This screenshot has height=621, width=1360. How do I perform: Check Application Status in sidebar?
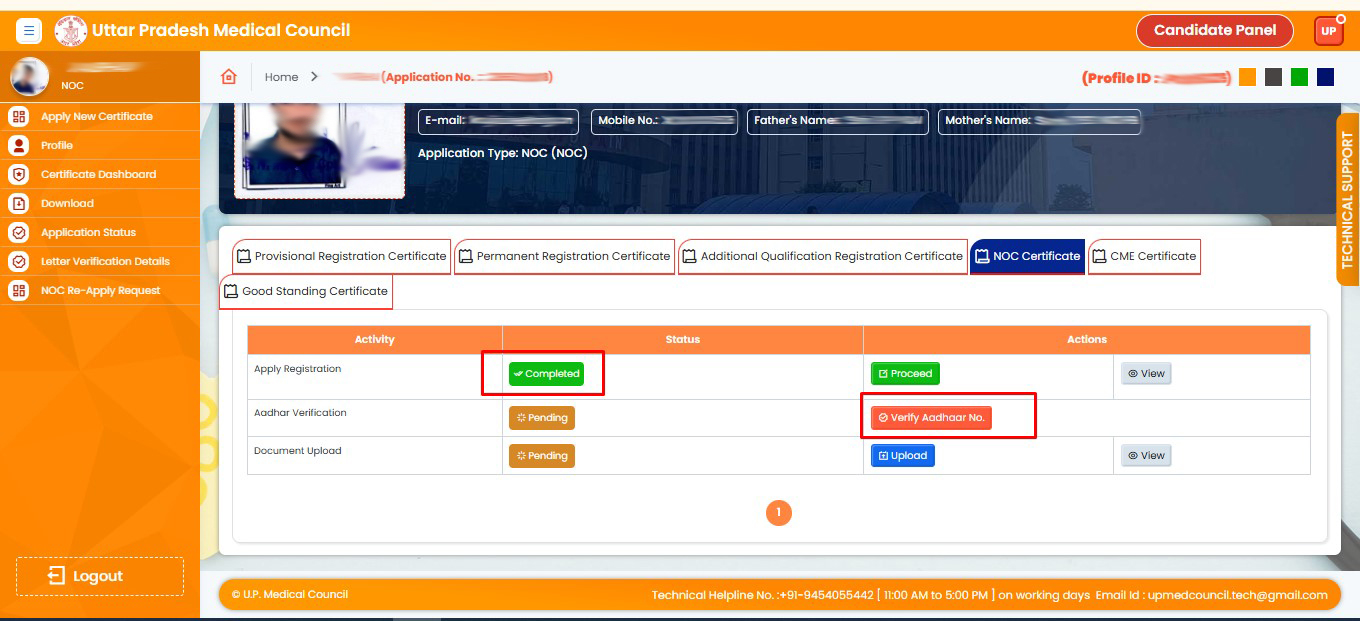pos(88,232)
